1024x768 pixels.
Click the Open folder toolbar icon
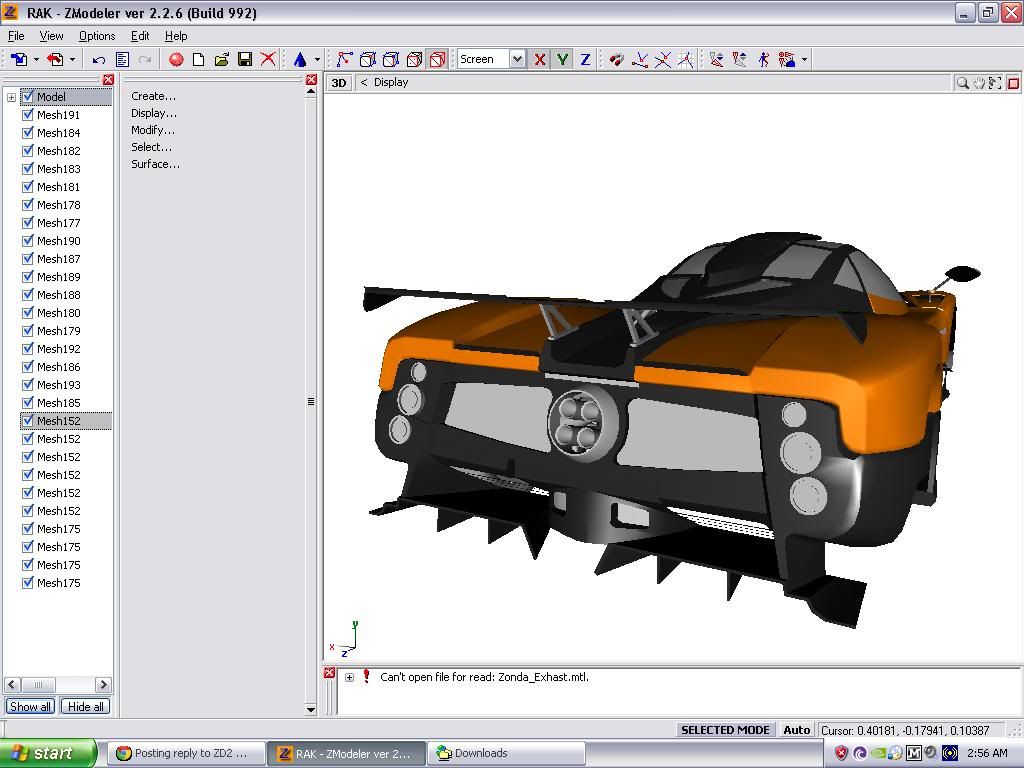tap(221, 60)
